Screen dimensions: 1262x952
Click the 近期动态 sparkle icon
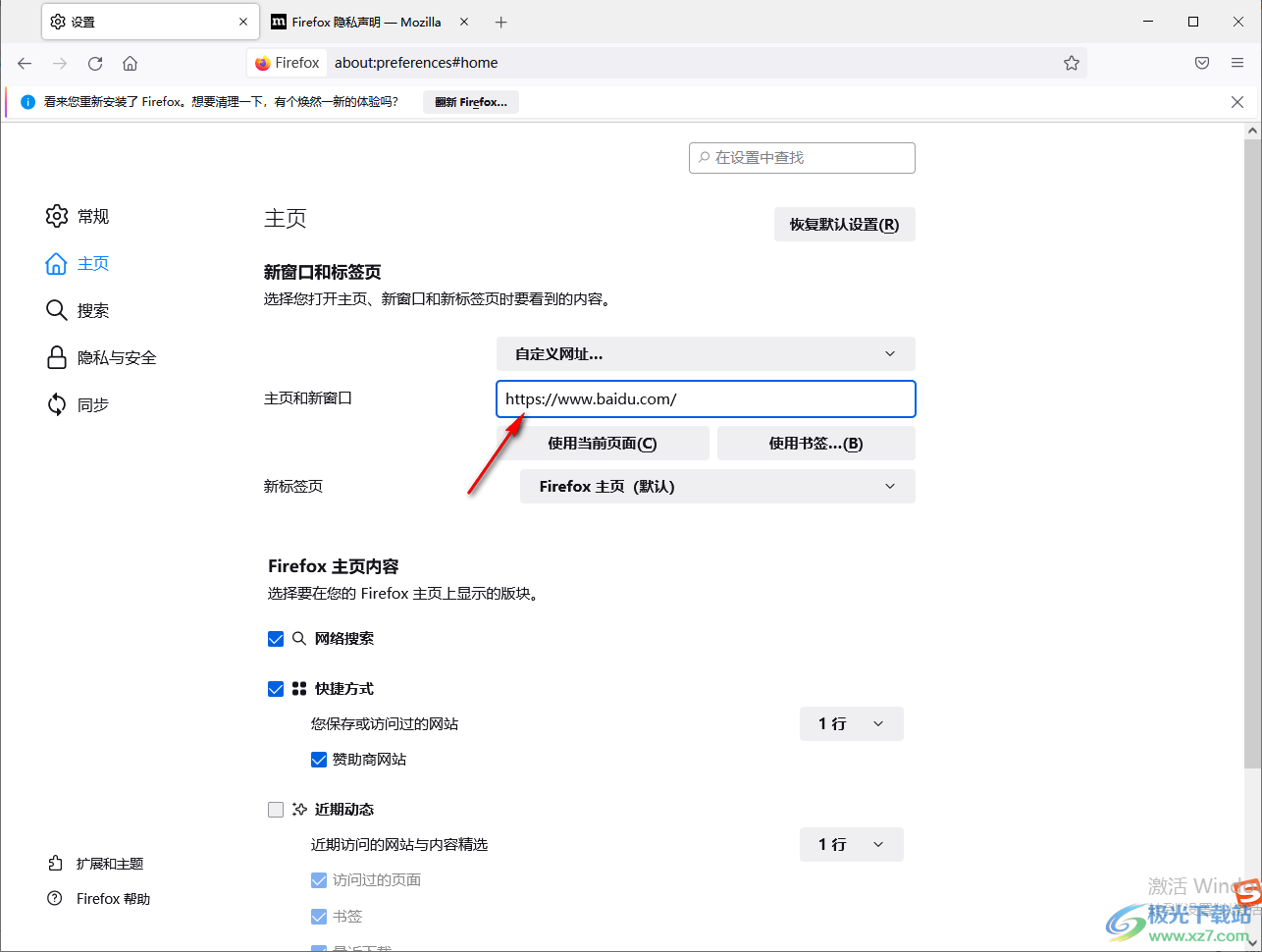click(299, 810)
